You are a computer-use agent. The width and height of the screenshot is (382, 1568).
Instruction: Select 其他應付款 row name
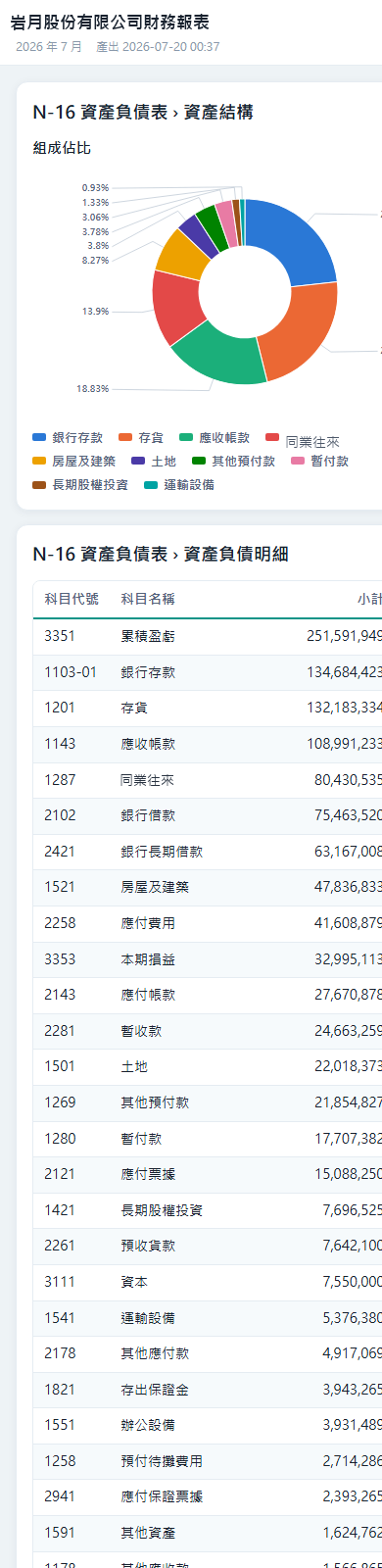[x=155, y=1354]
